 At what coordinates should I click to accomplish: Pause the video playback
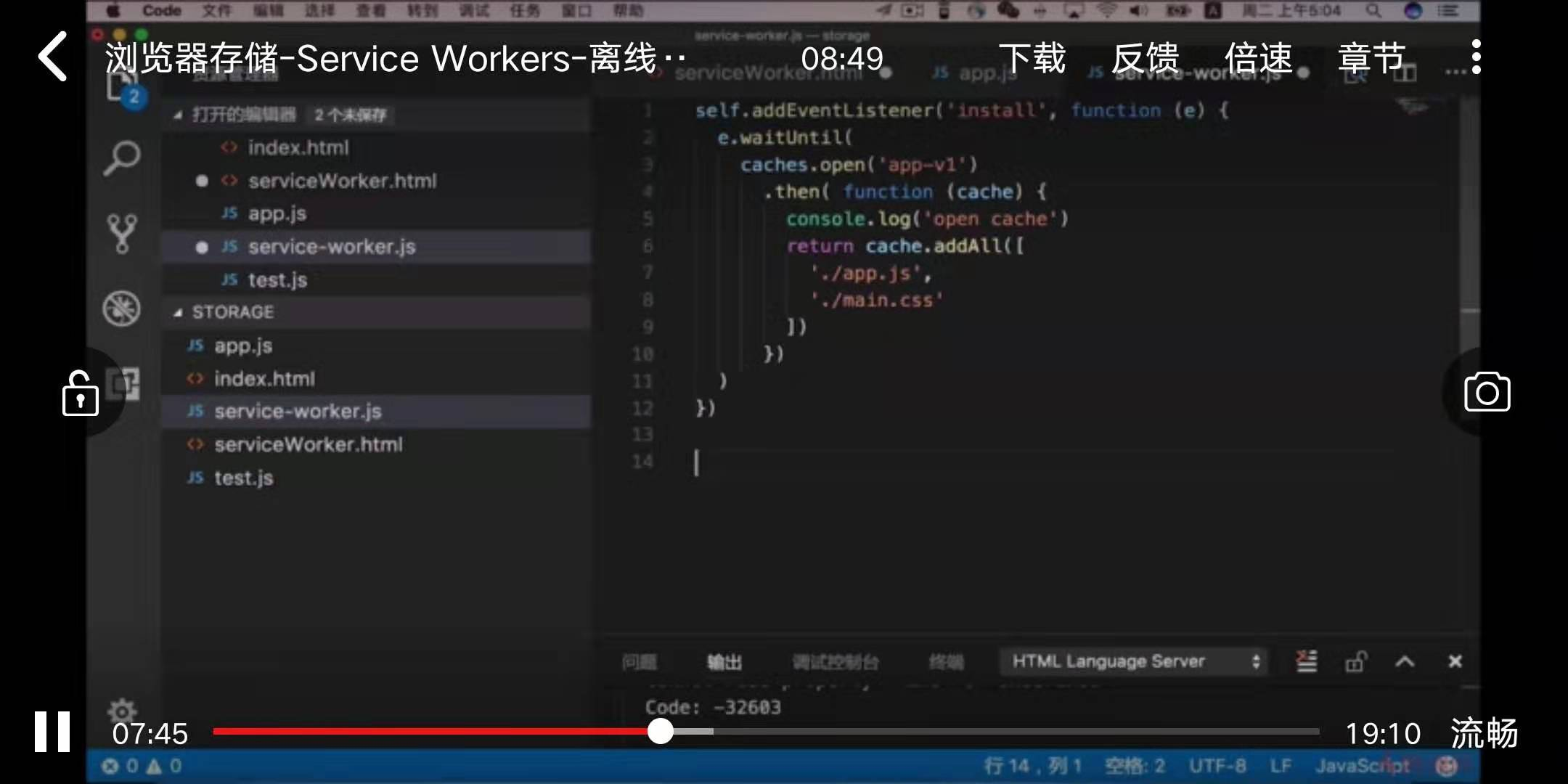52,732
